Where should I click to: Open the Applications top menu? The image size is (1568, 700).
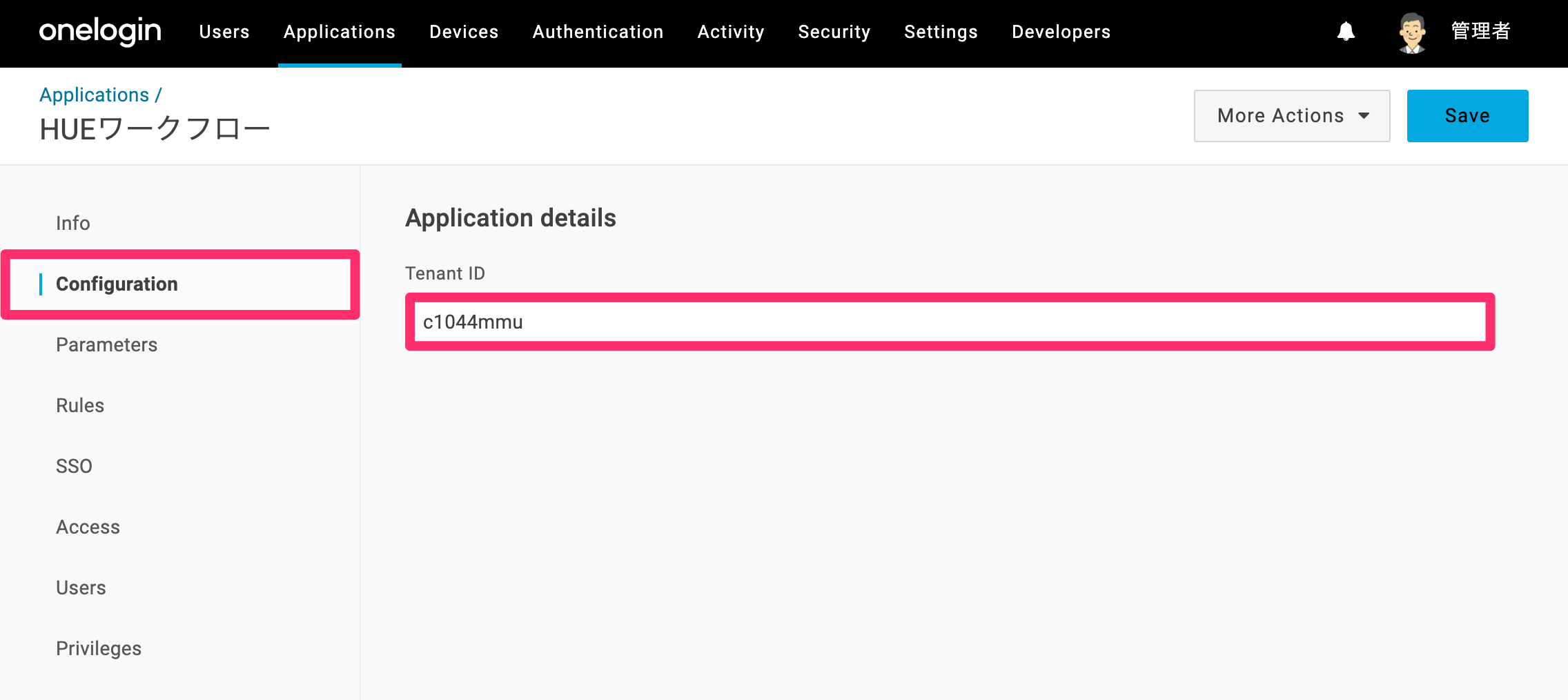pyautogui.click(x=340, y=32)
